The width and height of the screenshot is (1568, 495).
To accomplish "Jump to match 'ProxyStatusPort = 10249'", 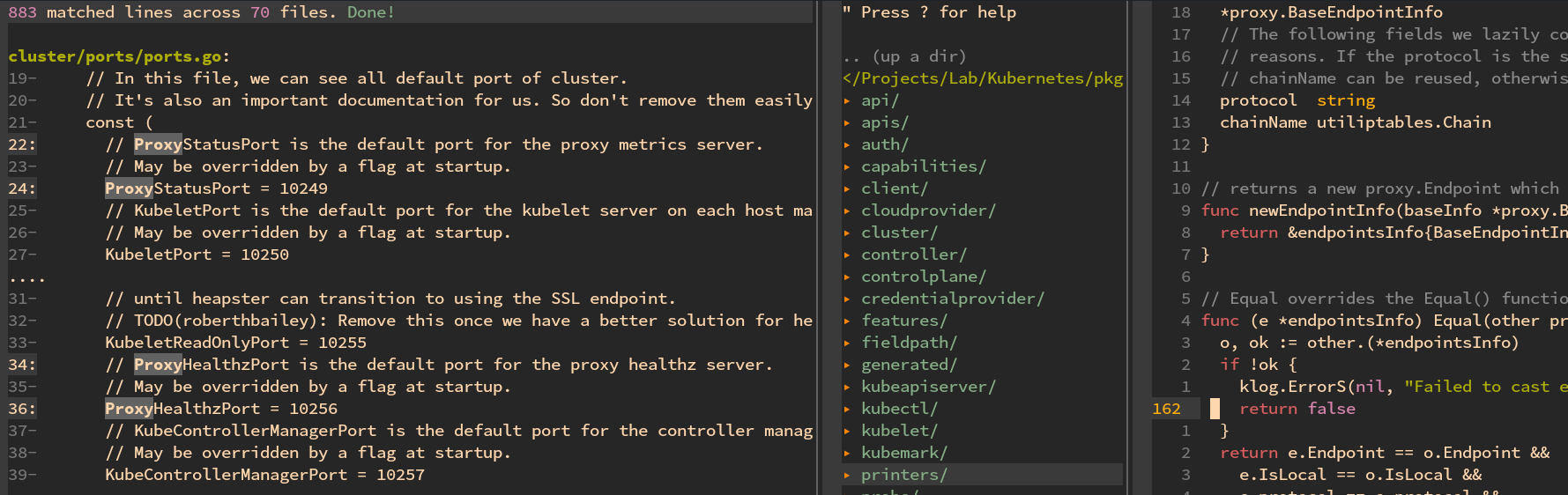I will click(x=216, y=188).
